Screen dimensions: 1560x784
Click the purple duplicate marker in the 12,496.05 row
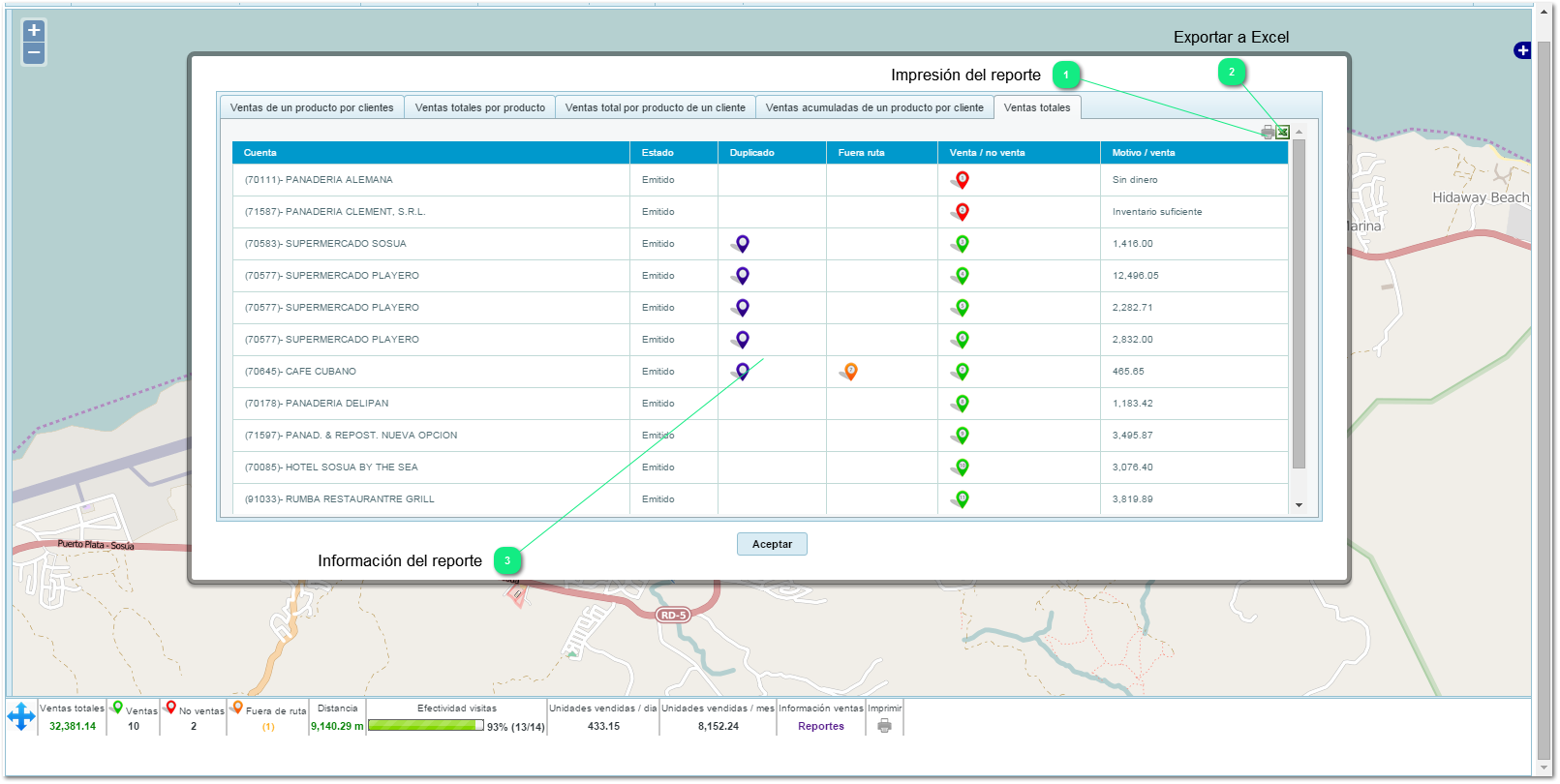click(x=741, y=276)
